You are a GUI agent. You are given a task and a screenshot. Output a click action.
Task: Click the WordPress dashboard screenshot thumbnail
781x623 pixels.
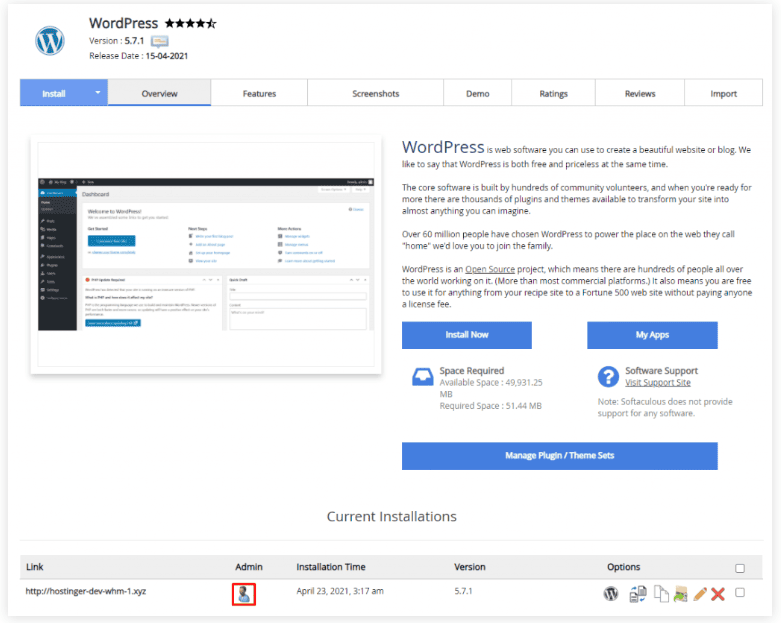pos(206,255)
